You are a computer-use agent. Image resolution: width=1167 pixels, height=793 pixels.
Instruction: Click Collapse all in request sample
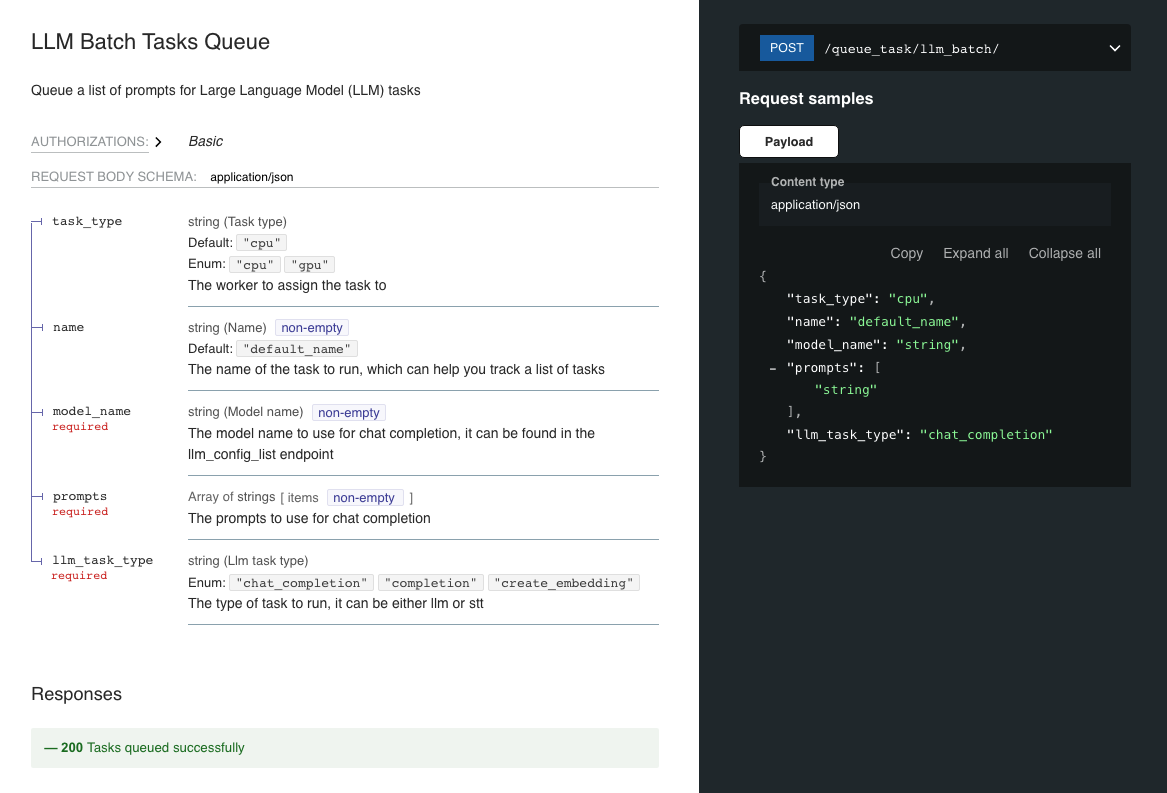pyautogui.click(x=1064, y=253)
